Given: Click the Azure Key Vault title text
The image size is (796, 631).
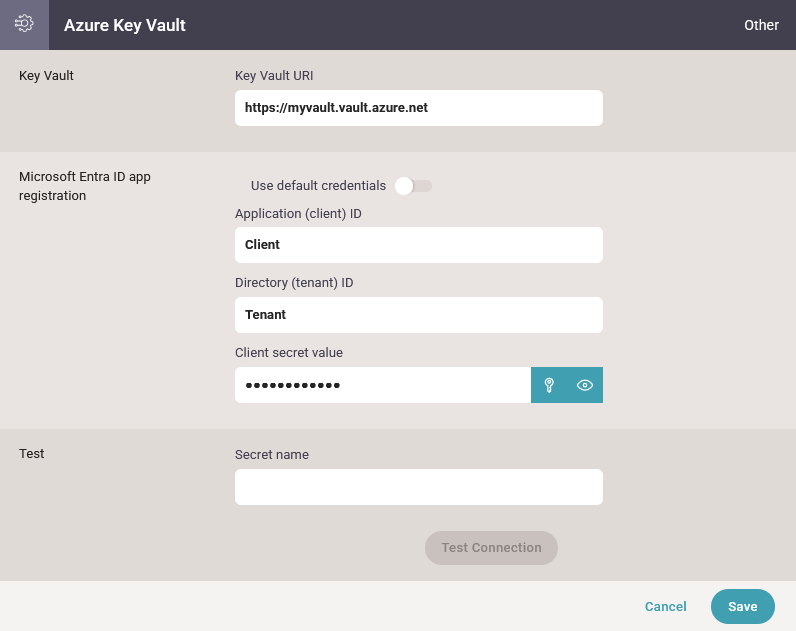Looking at the screenshot, I should 125,25.
